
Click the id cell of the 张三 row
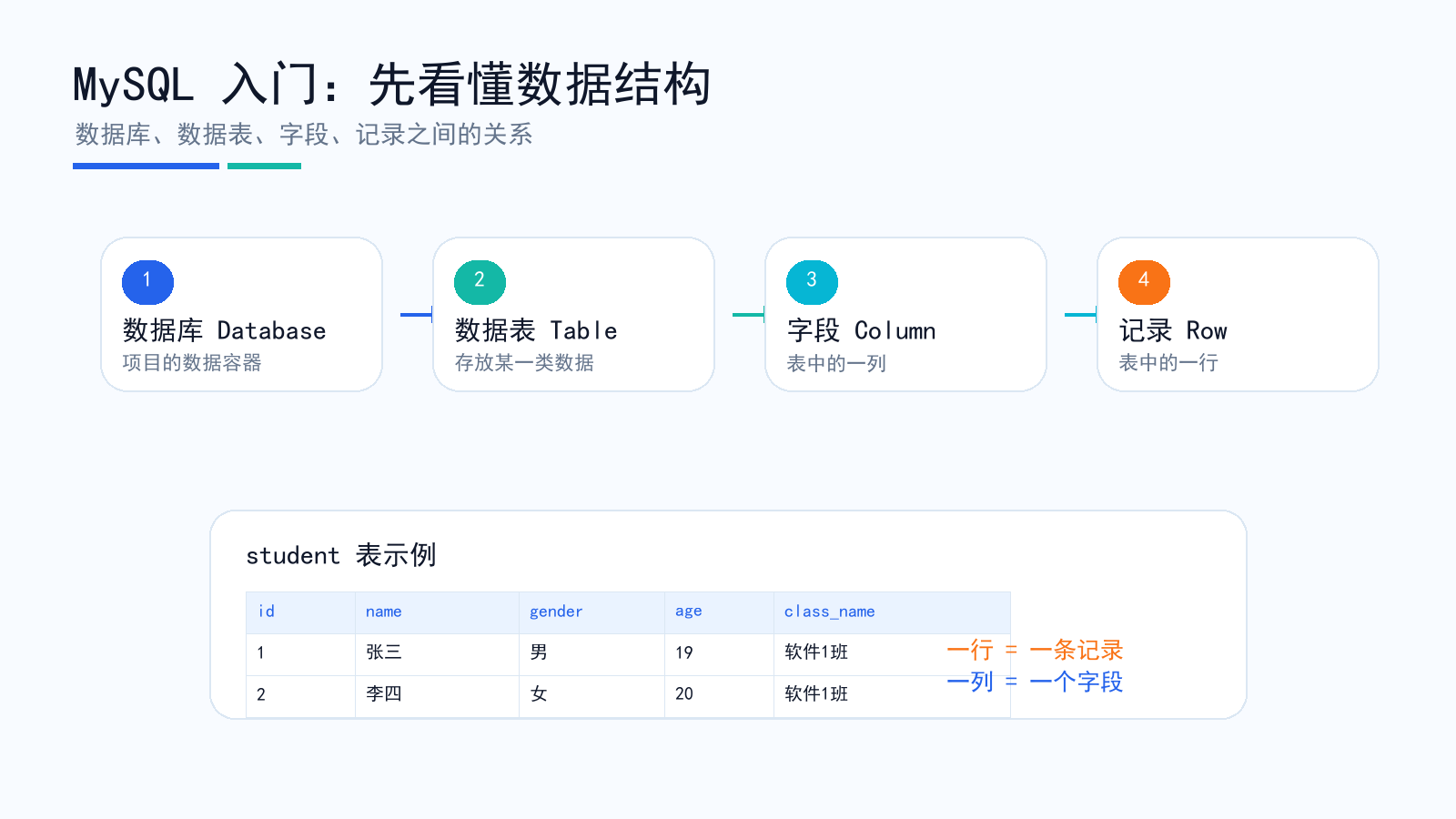[300, 654]
